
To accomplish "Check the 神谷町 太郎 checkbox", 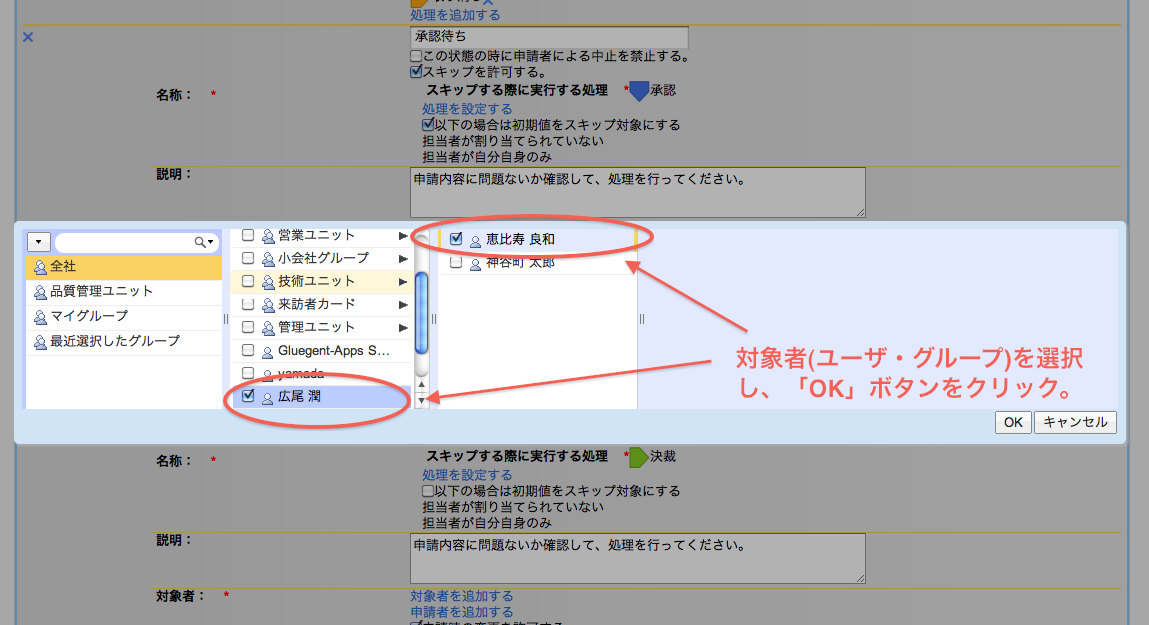I will [x=456, y=263].
